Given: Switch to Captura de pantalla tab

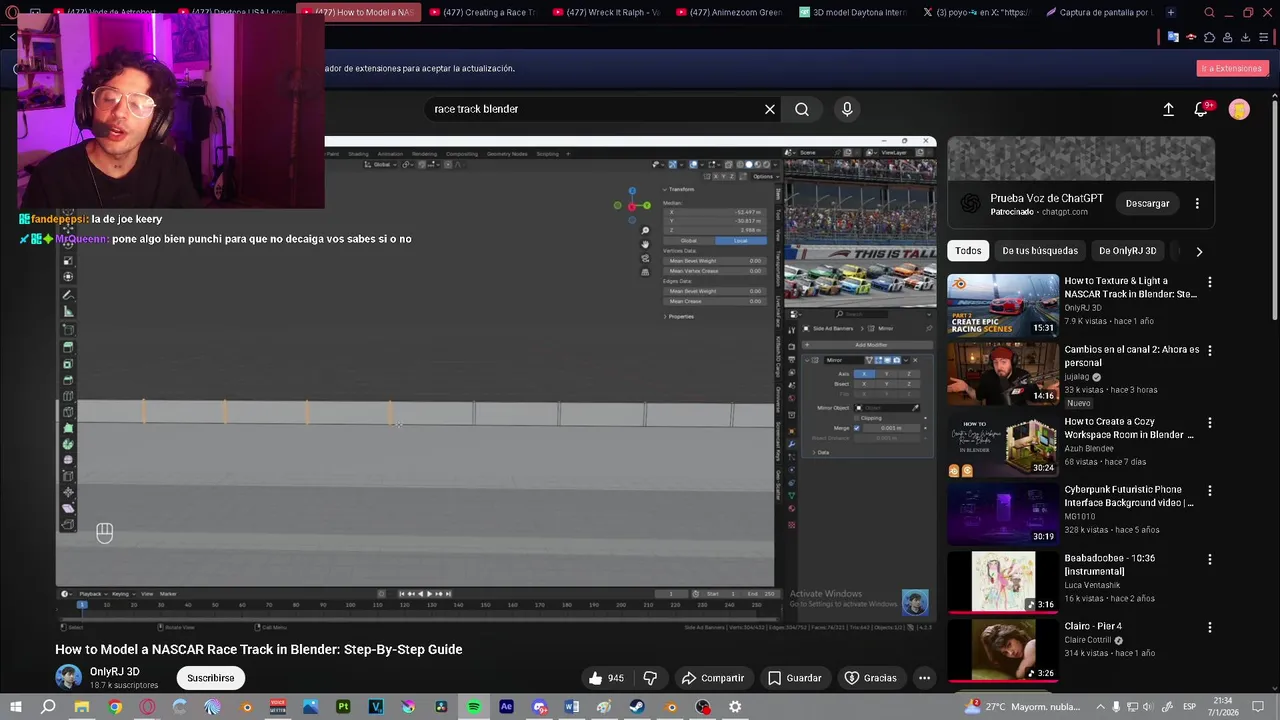Looking at the screenshot, I should [1099, 12].
